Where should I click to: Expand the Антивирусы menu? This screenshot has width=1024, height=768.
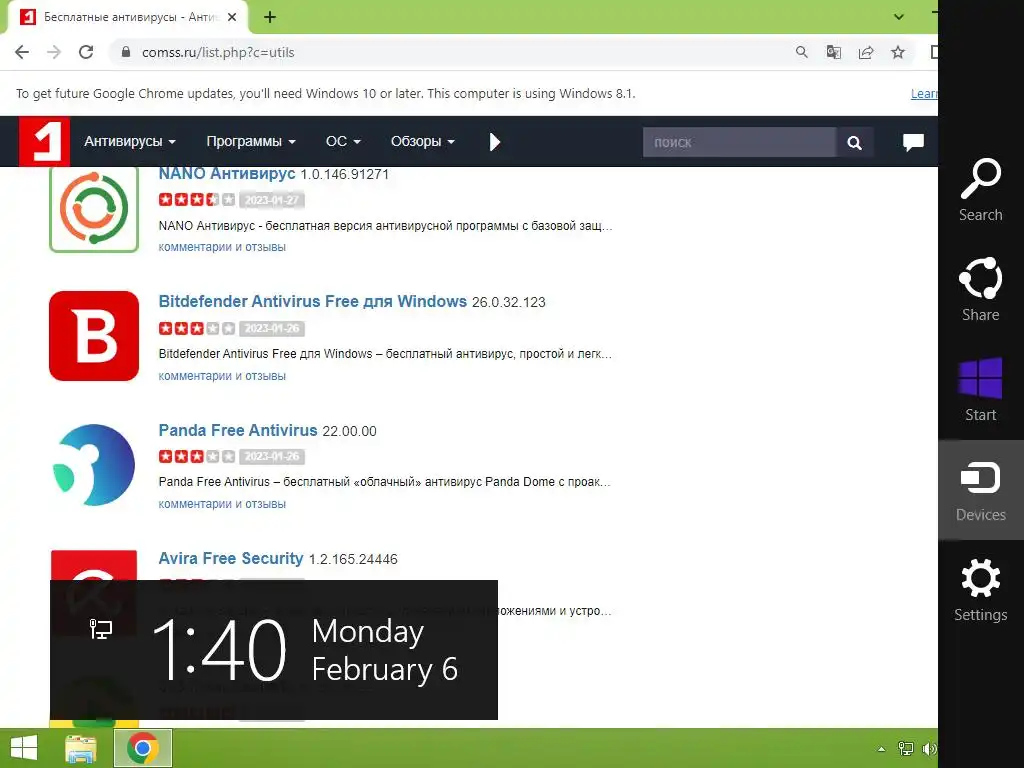pyautogui.click(x=130, y=142)
